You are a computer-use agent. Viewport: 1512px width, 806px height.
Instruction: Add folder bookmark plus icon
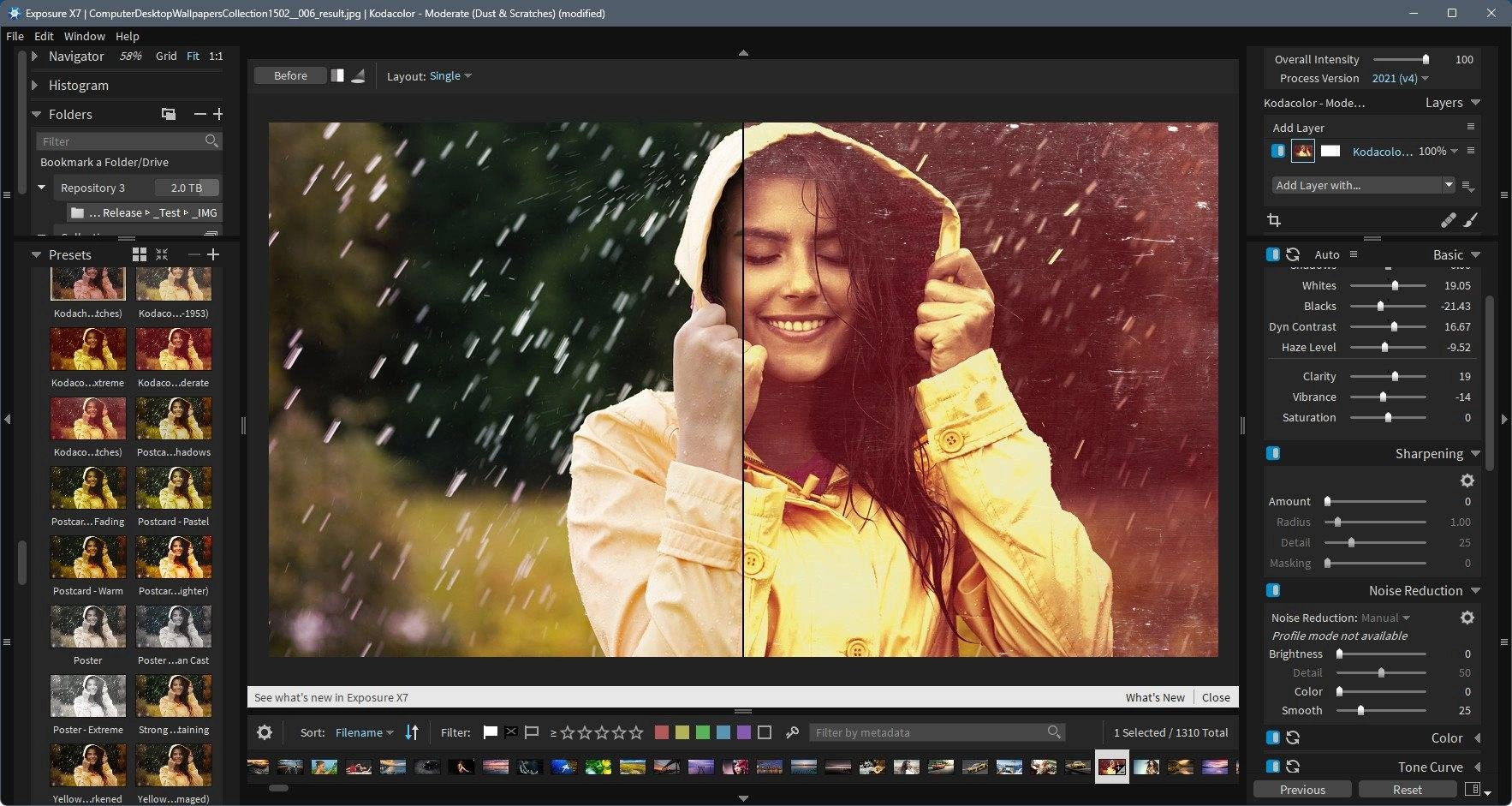[217, 114]
